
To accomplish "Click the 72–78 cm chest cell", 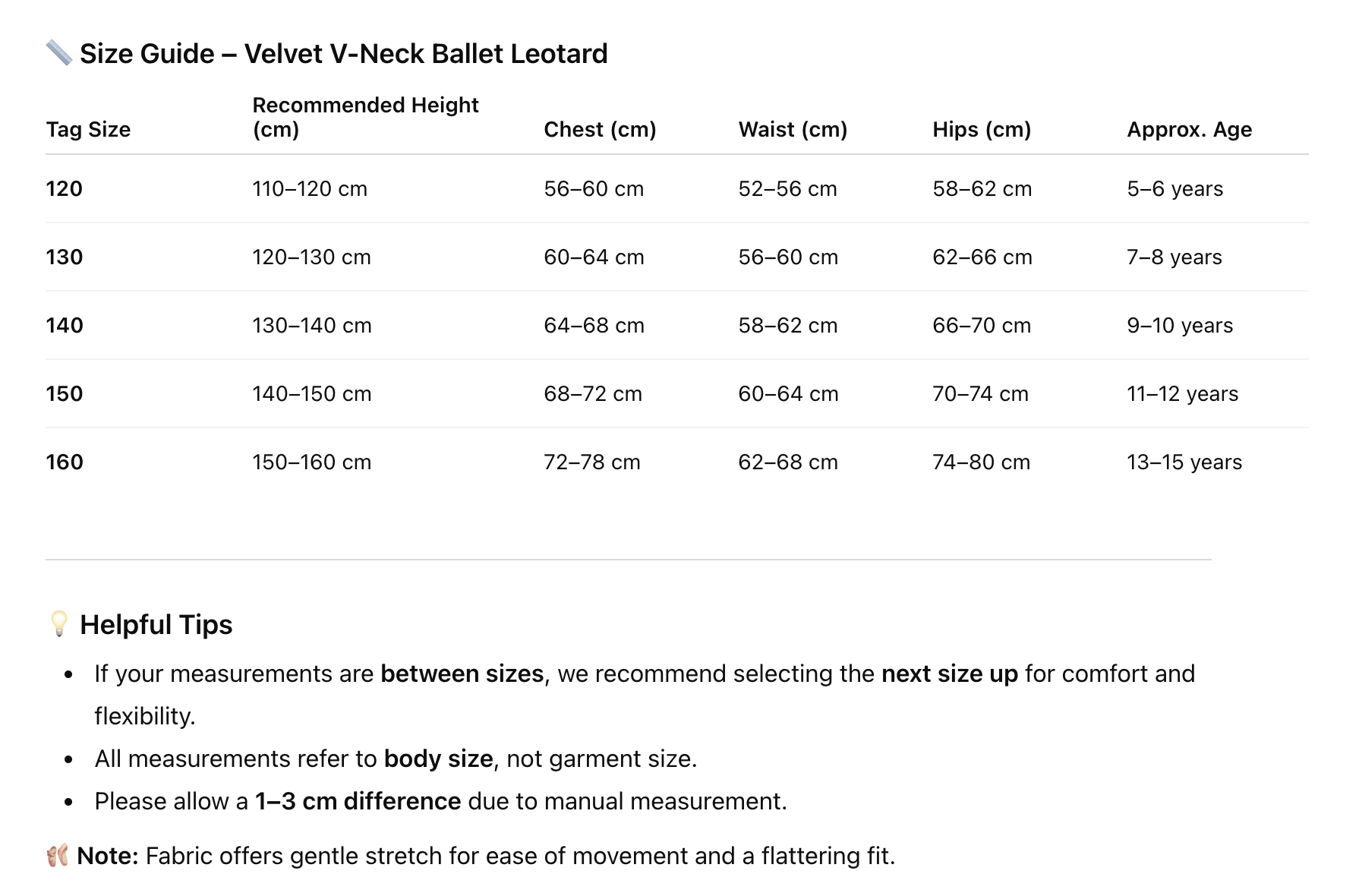I will [592, 462].
